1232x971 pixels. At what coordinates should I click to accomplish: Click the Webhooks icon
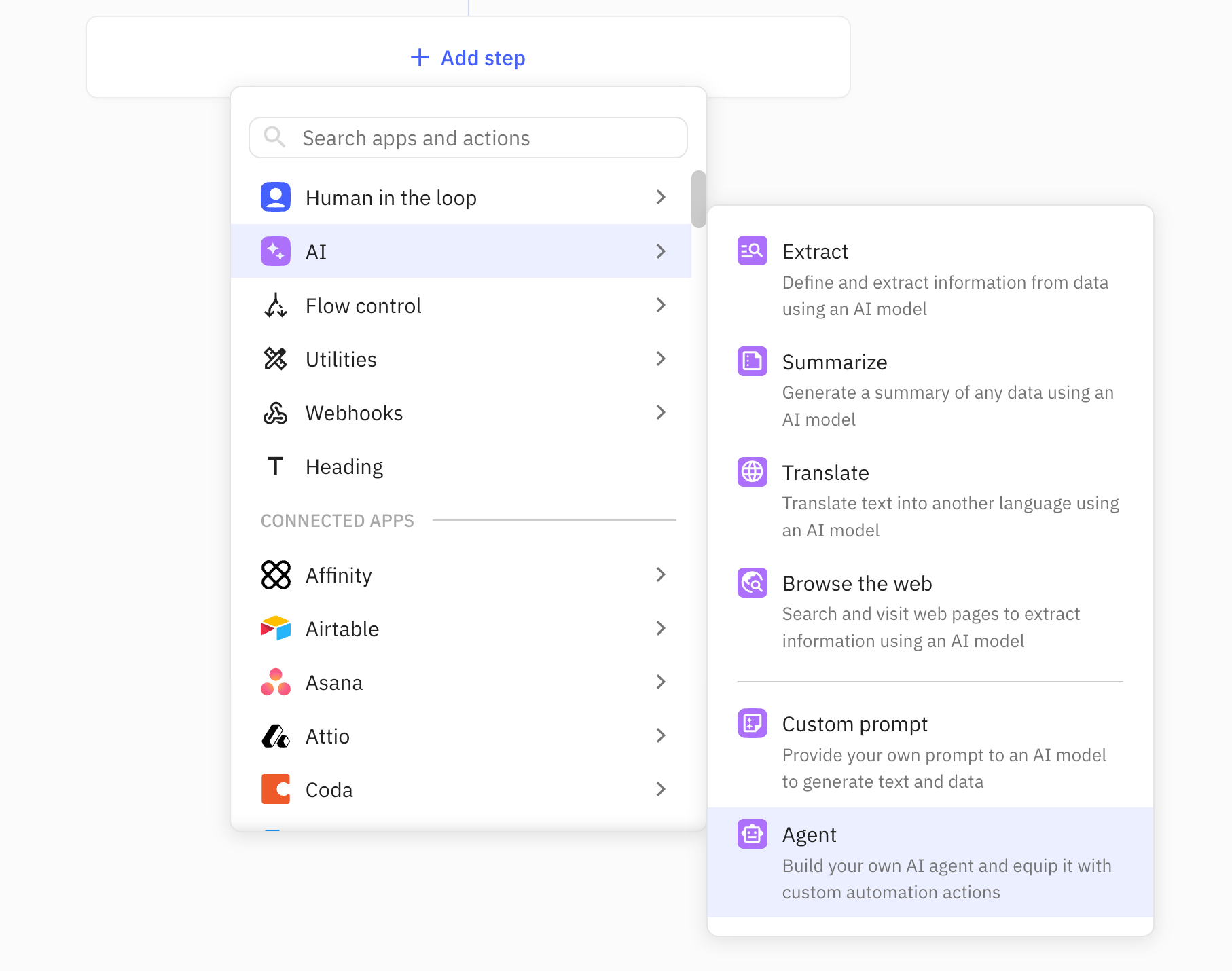click(x=276, y=413)
